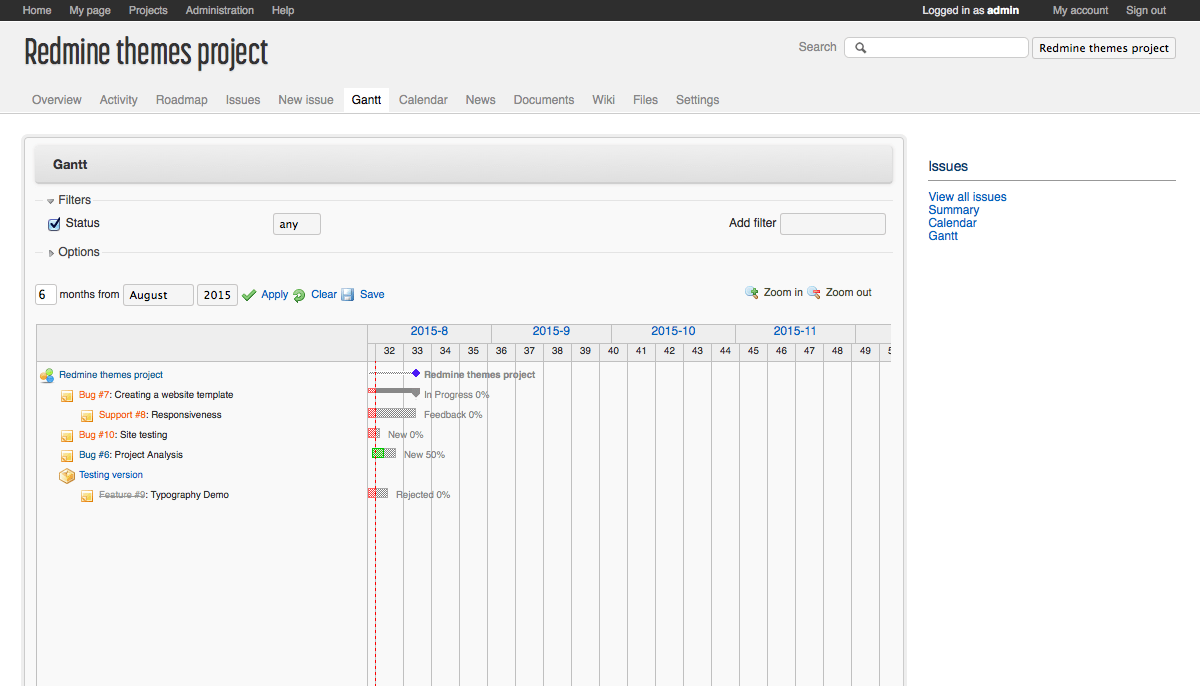The image size is (1200, 686).
Task: Click the green Bug #6 progress bar
Action: 377,453
